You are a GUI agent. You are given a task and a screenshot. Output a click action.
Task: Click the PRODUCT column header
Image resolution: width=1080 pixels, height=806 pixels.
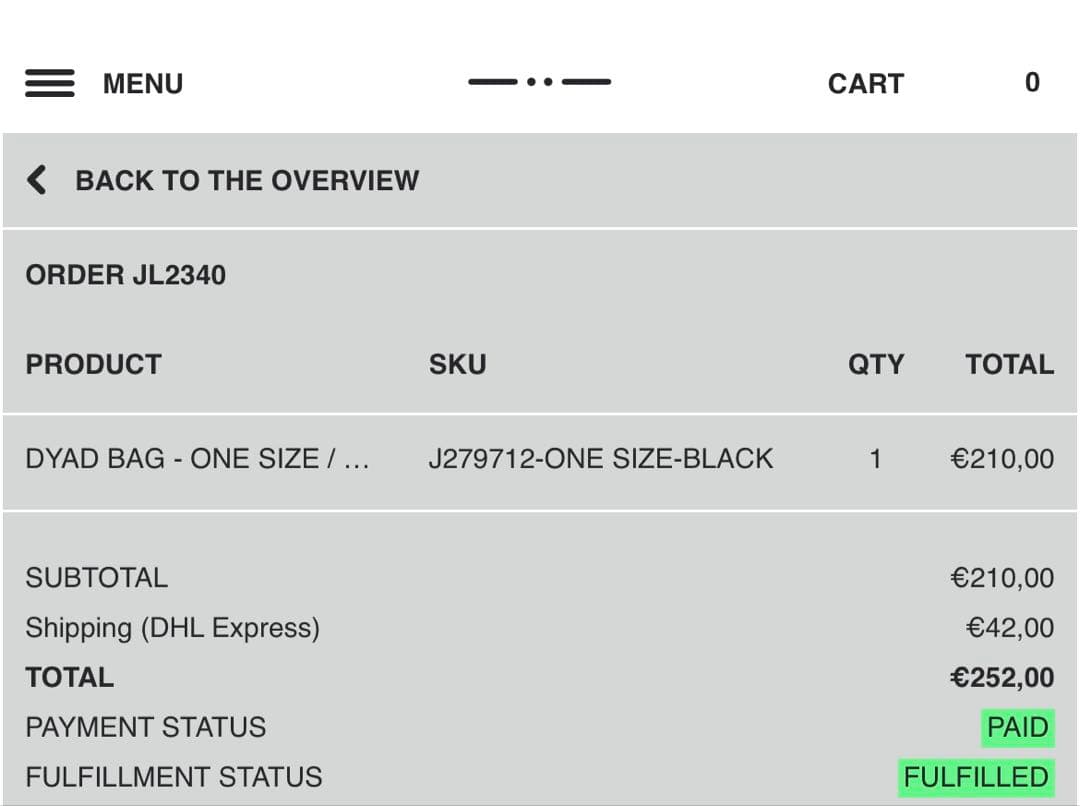[x=93, y=364]
